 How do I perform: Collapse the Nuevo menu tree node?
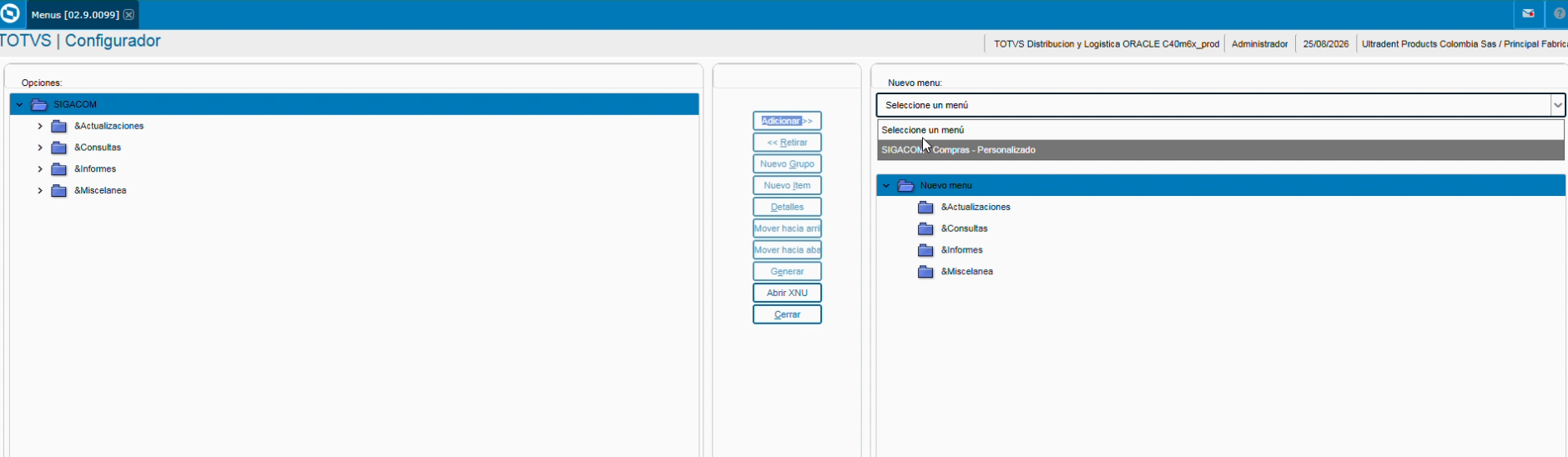coord(886,186)
